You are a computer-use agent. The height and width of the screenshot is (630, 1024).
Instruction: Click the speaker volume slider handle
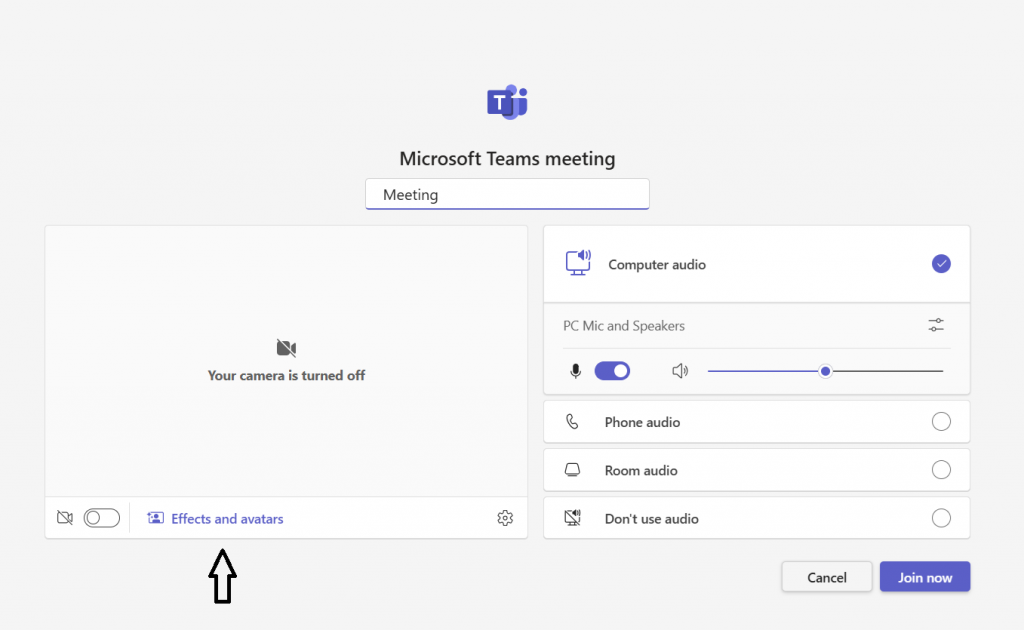[825, 371]
